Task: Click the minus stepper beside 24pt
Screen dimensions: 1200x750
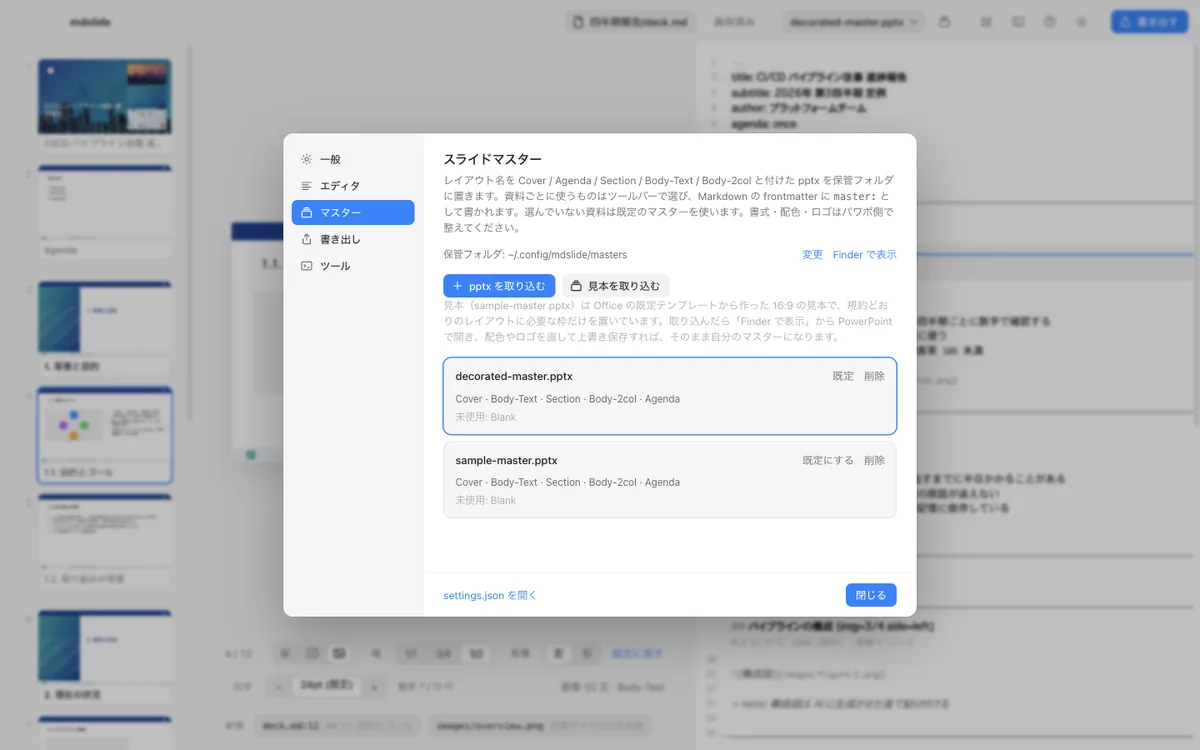Action: [x=277, y=687]
